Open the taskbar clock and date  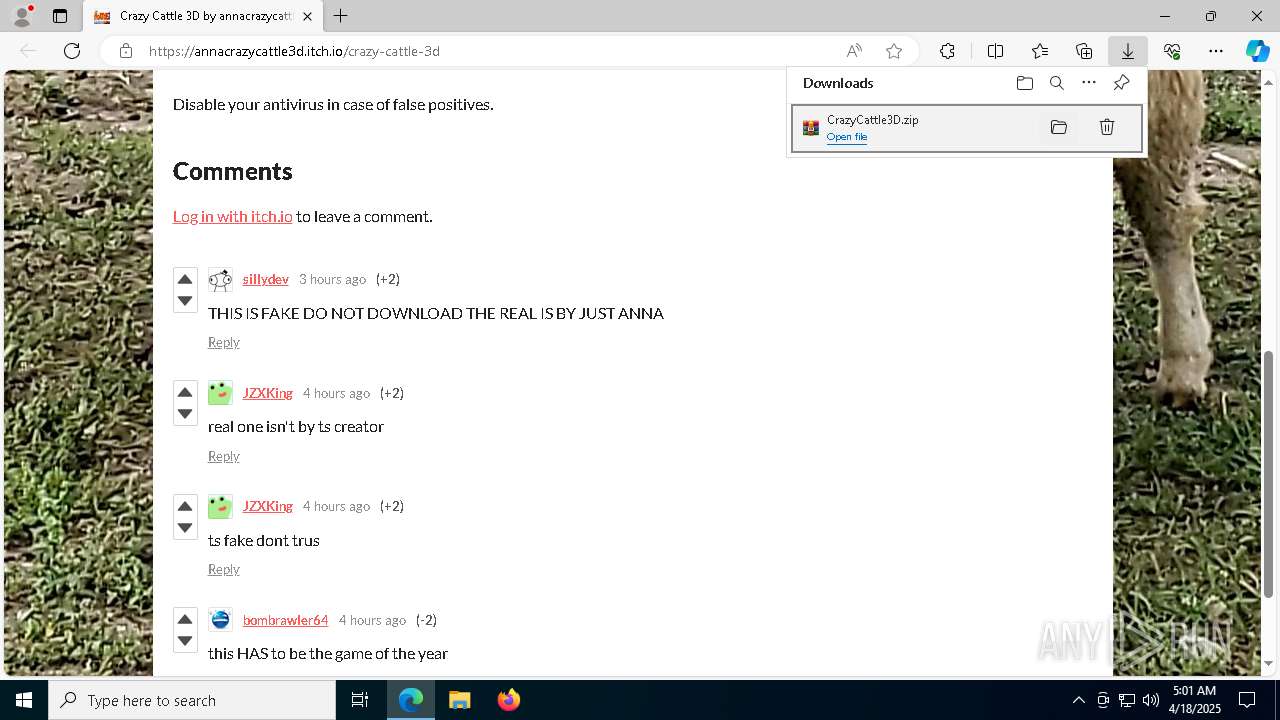[x=1195, y=700]
